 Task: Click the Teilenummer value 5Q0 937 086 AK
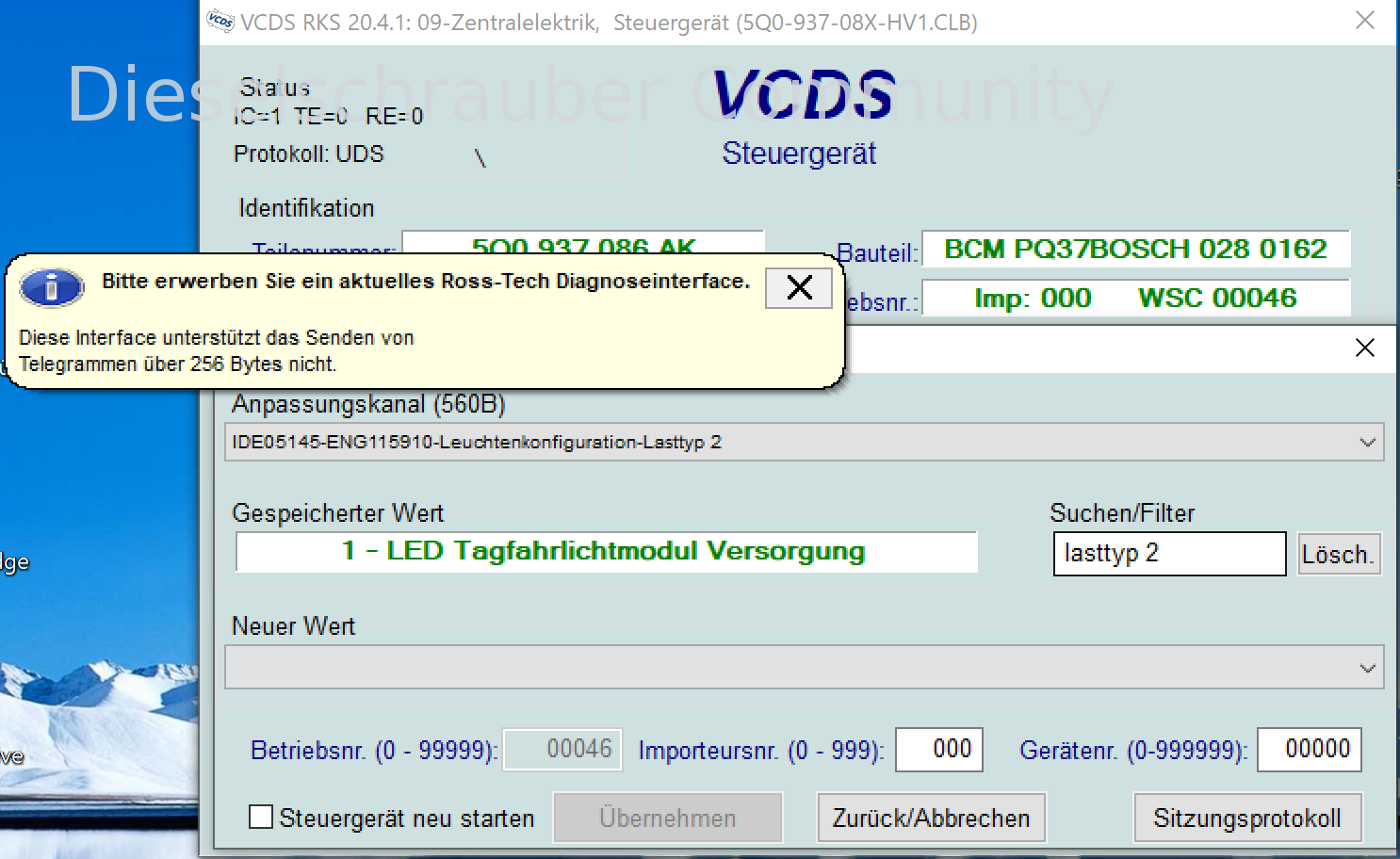pyautogui.click(x=582, y=243)
